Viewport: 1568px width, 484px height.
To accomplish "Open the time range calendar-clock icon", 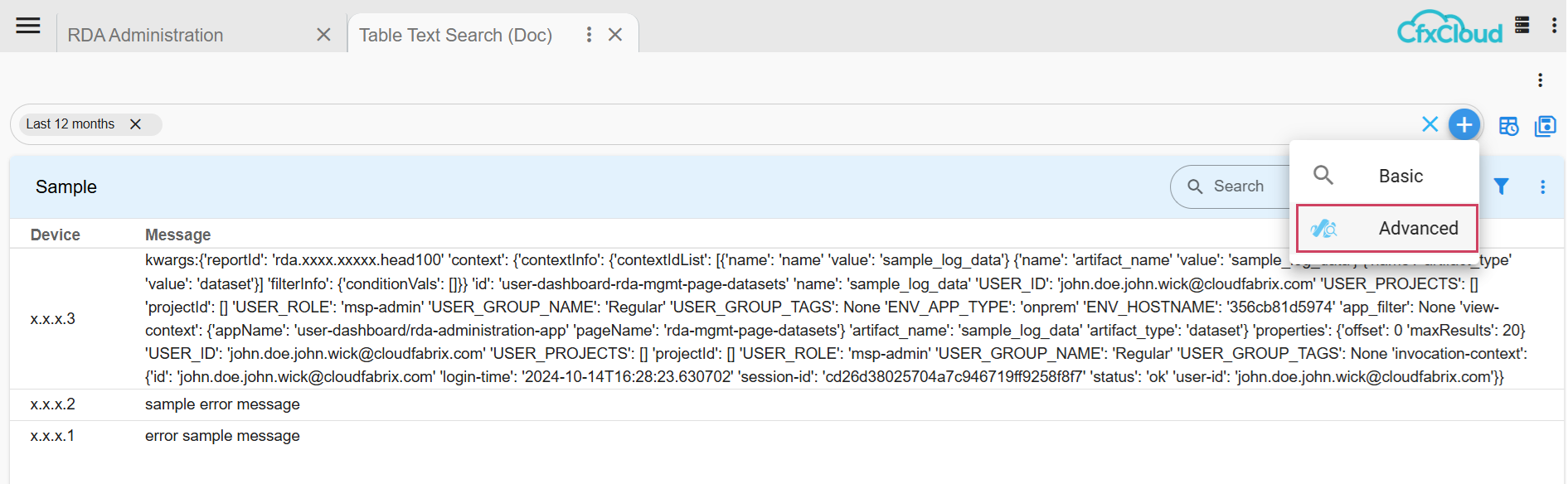I will coord(1508,126).
